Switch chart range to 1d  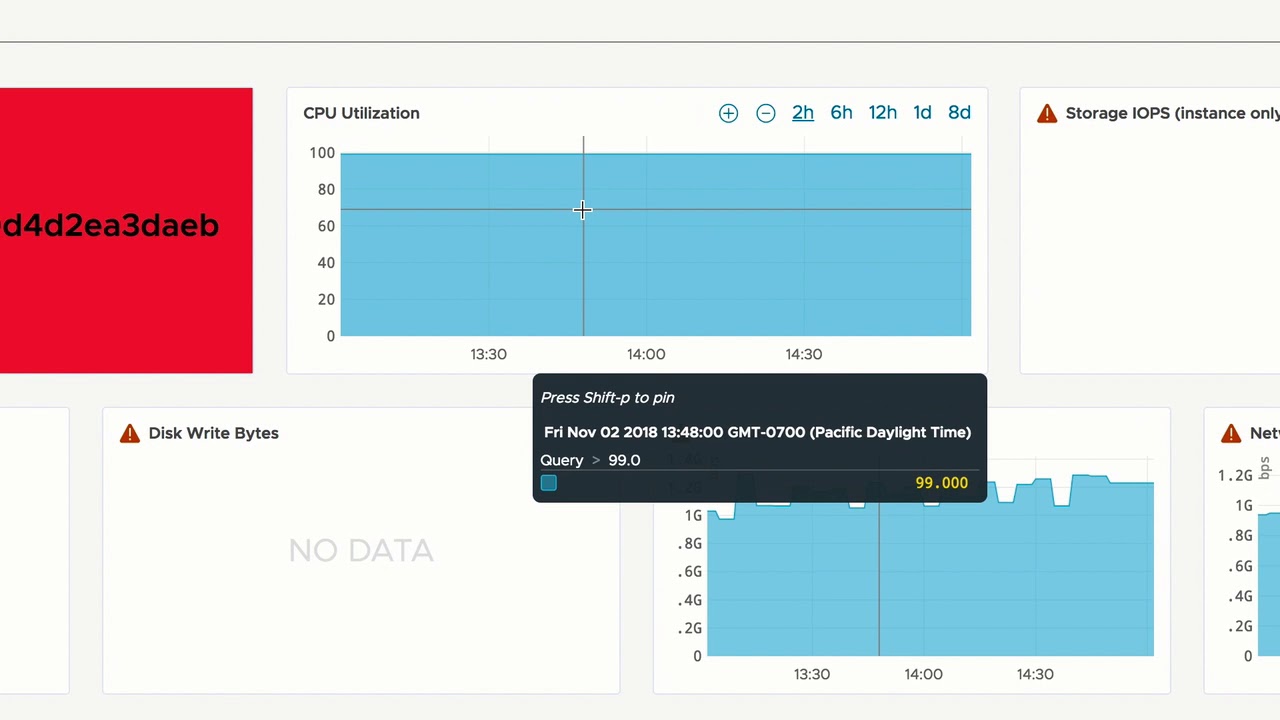tap(922, 113)
